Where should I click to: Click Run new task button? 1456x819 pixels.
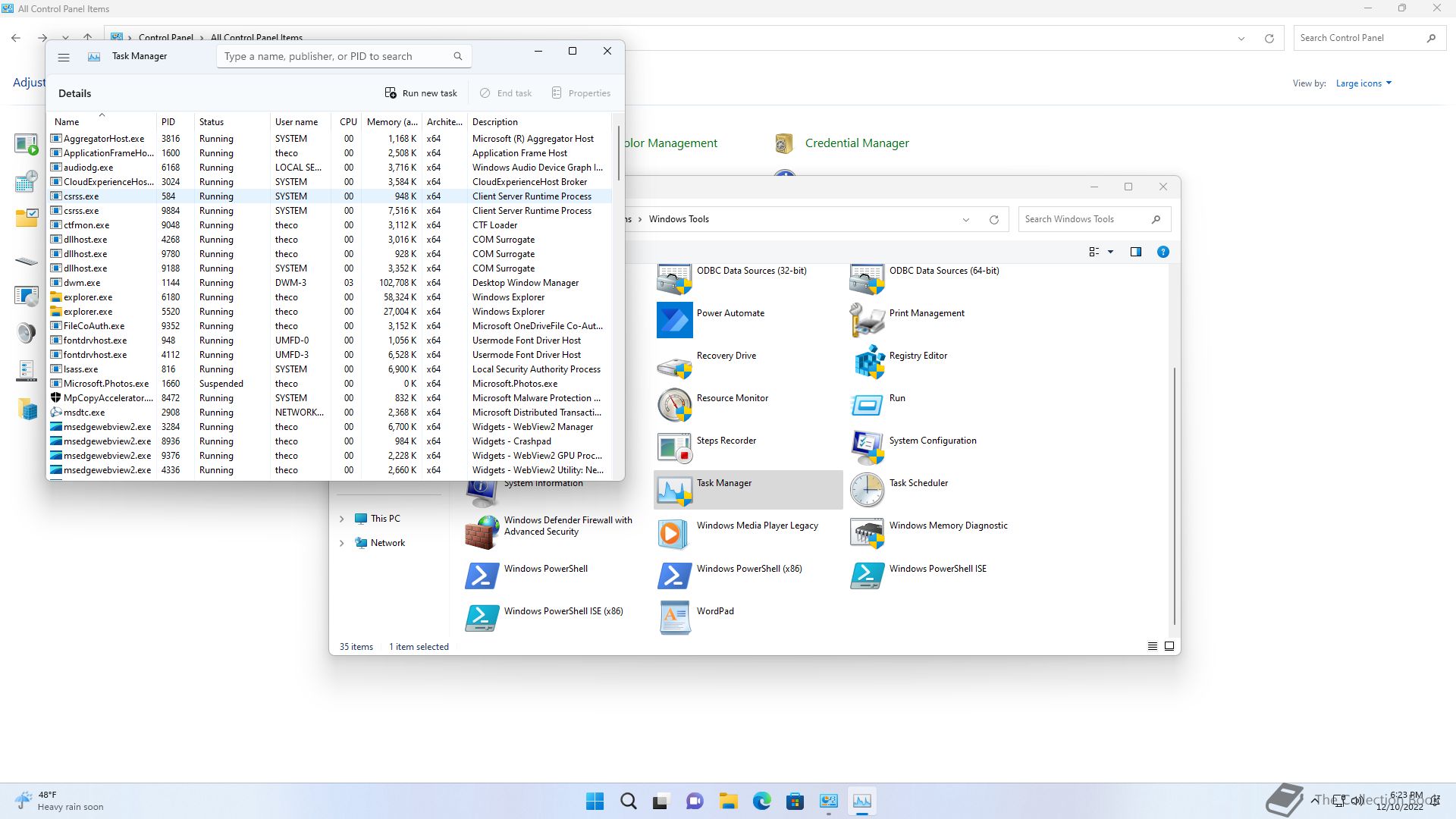coord(421,93)
